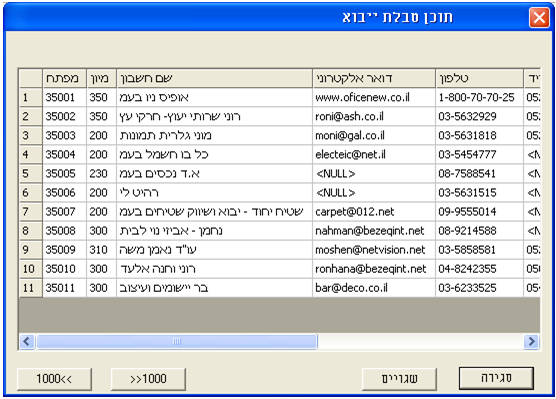Click email cell carpet@012.net

374,212
